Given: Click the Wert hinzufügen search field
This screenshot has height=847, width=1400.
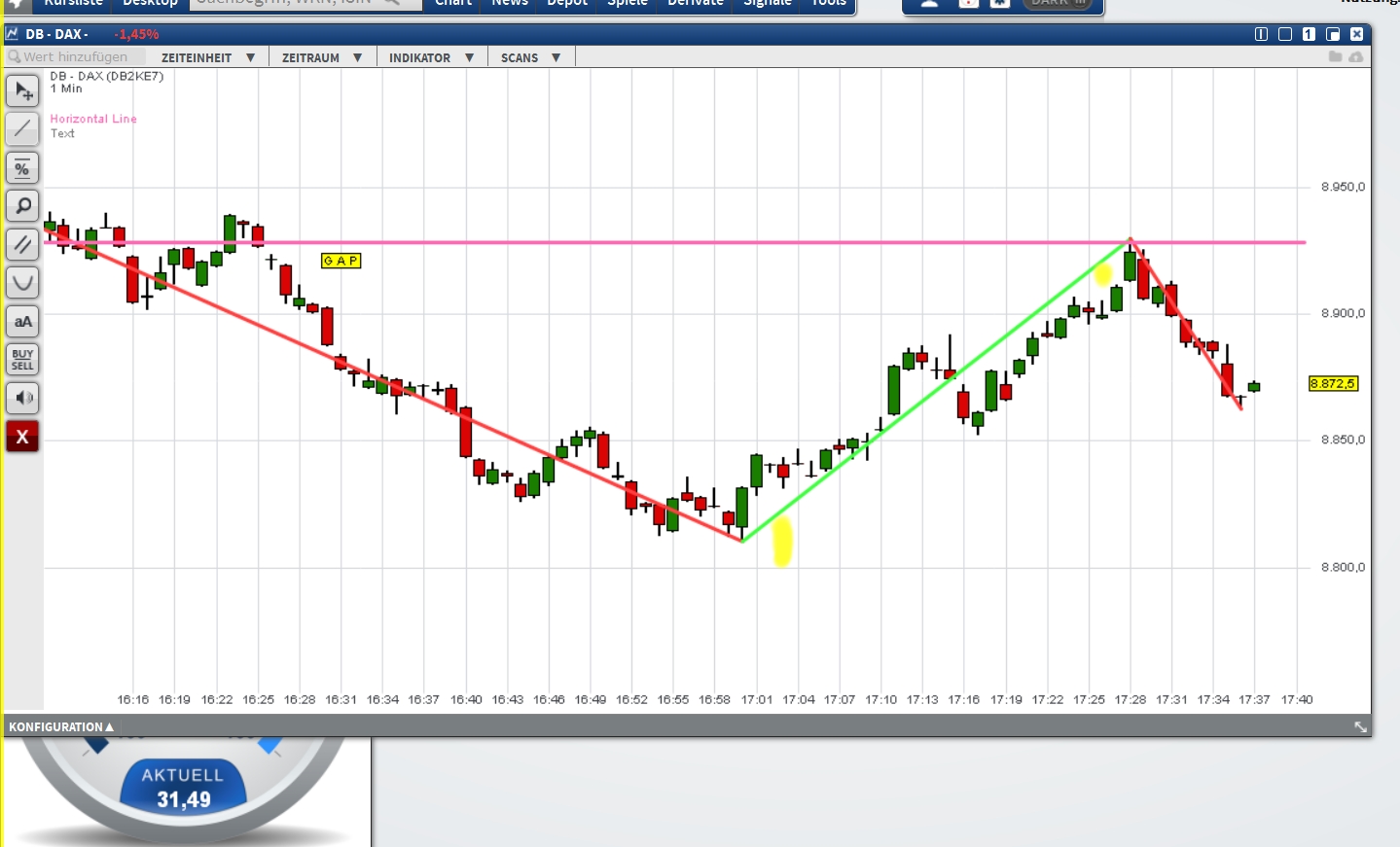Looking at the screenshot, I should (x=78, y=56).
